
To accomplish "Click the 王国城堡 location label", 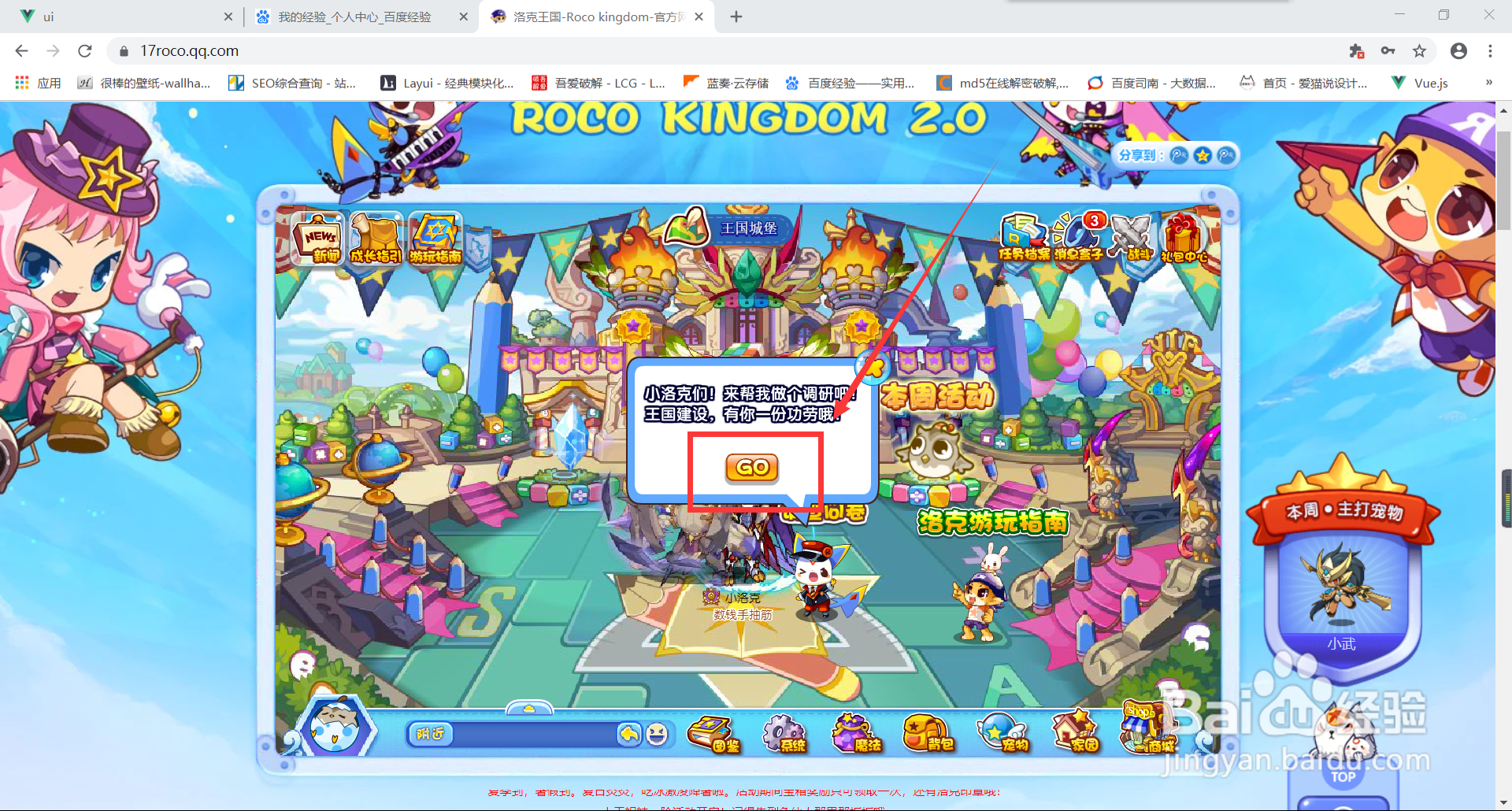I will 748,228.
